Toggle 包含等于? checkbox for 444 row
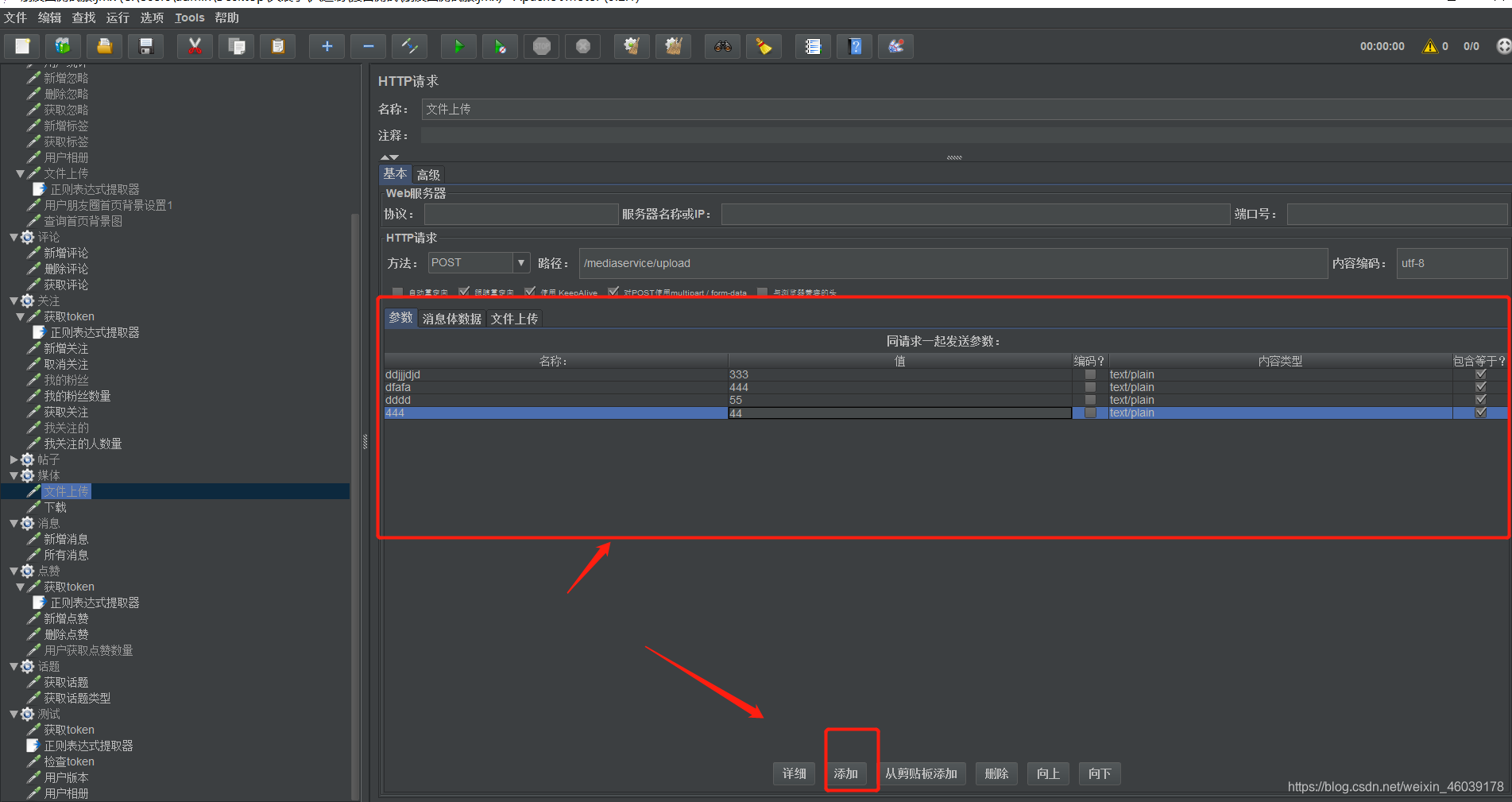The height and width of the screenshot is (802, 1512). tap(1481, 413)
